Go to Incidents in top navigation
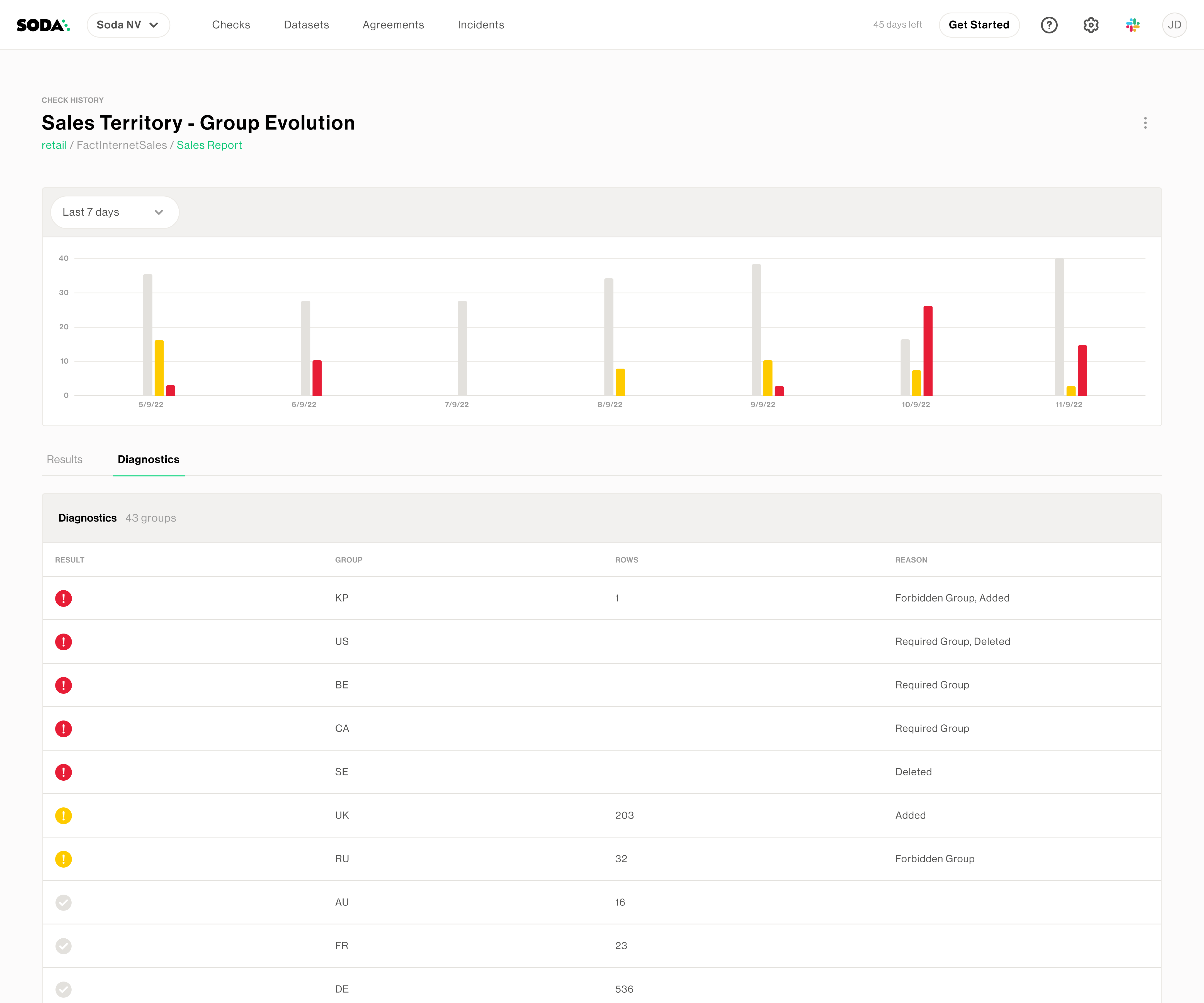 coord(480,25)
